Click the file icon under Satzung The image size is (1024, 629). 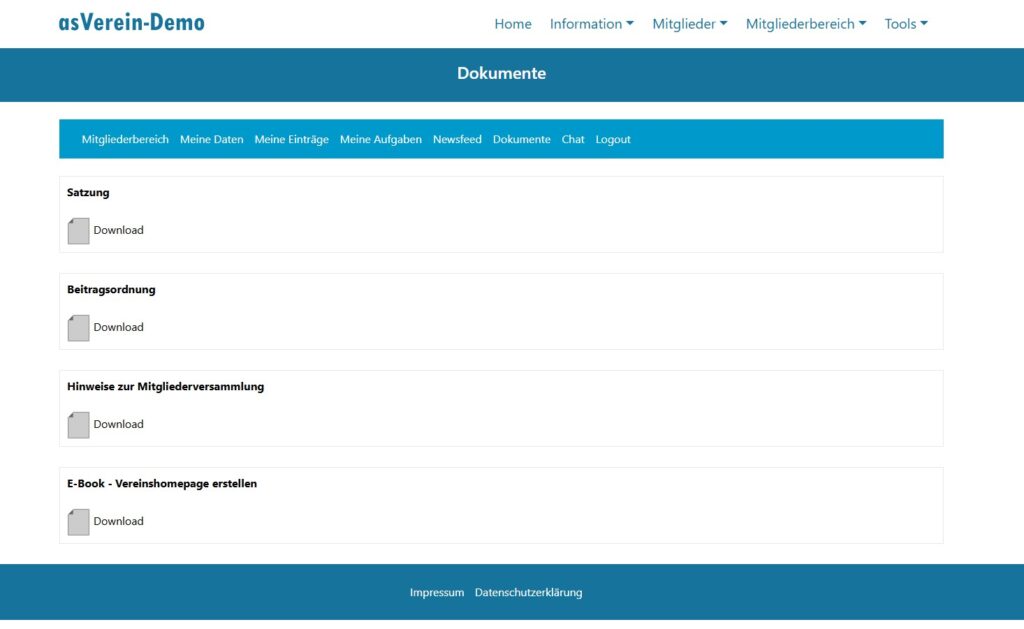pyautogui.click(x=78, y=231)
